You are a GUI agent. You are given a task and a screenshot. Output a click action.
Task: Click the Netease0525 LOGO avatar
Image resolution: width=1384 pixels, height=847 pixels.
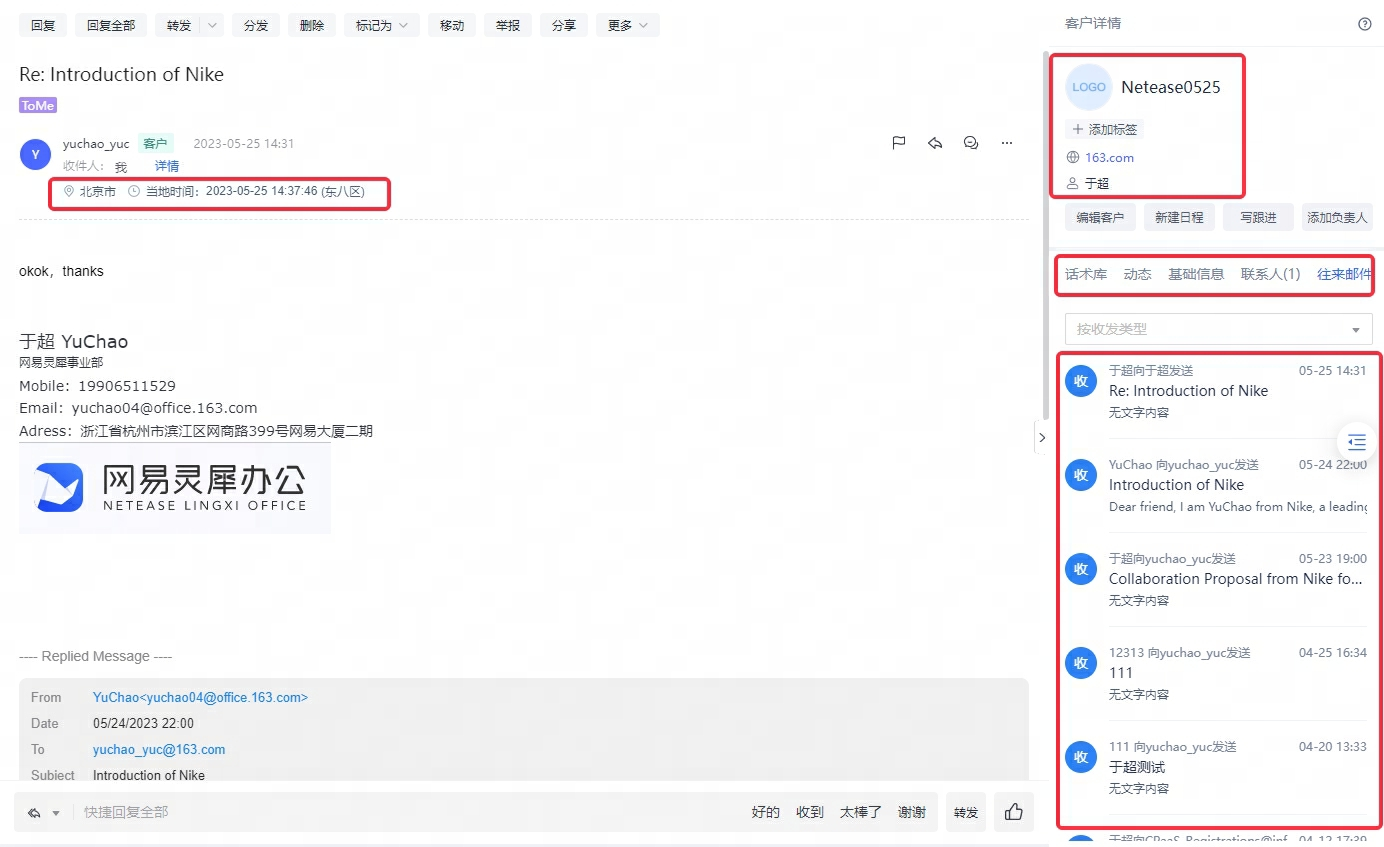pyautogui.click(x=1089, y=87)
